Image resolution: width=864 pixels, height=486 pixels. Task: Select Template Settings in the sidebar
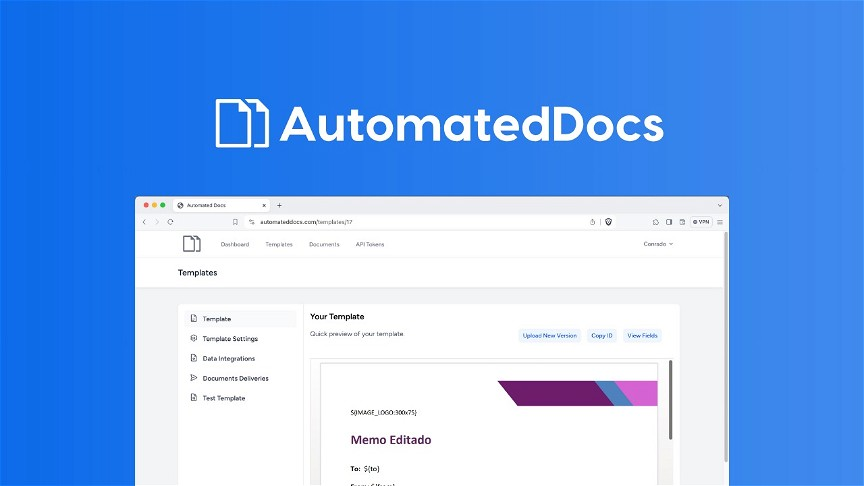click(x=230, y=339)
